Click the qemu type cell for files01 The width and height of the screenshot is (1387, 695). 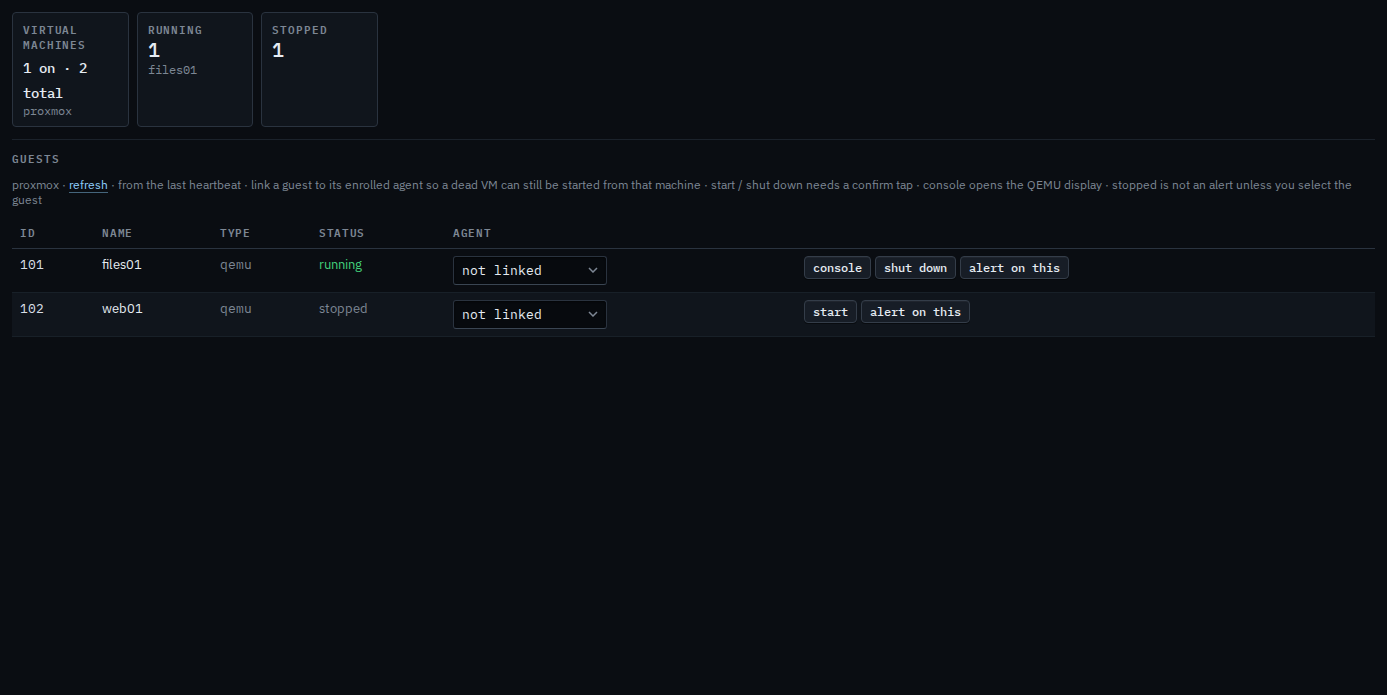pyautogui.click(x=236, y=265)
